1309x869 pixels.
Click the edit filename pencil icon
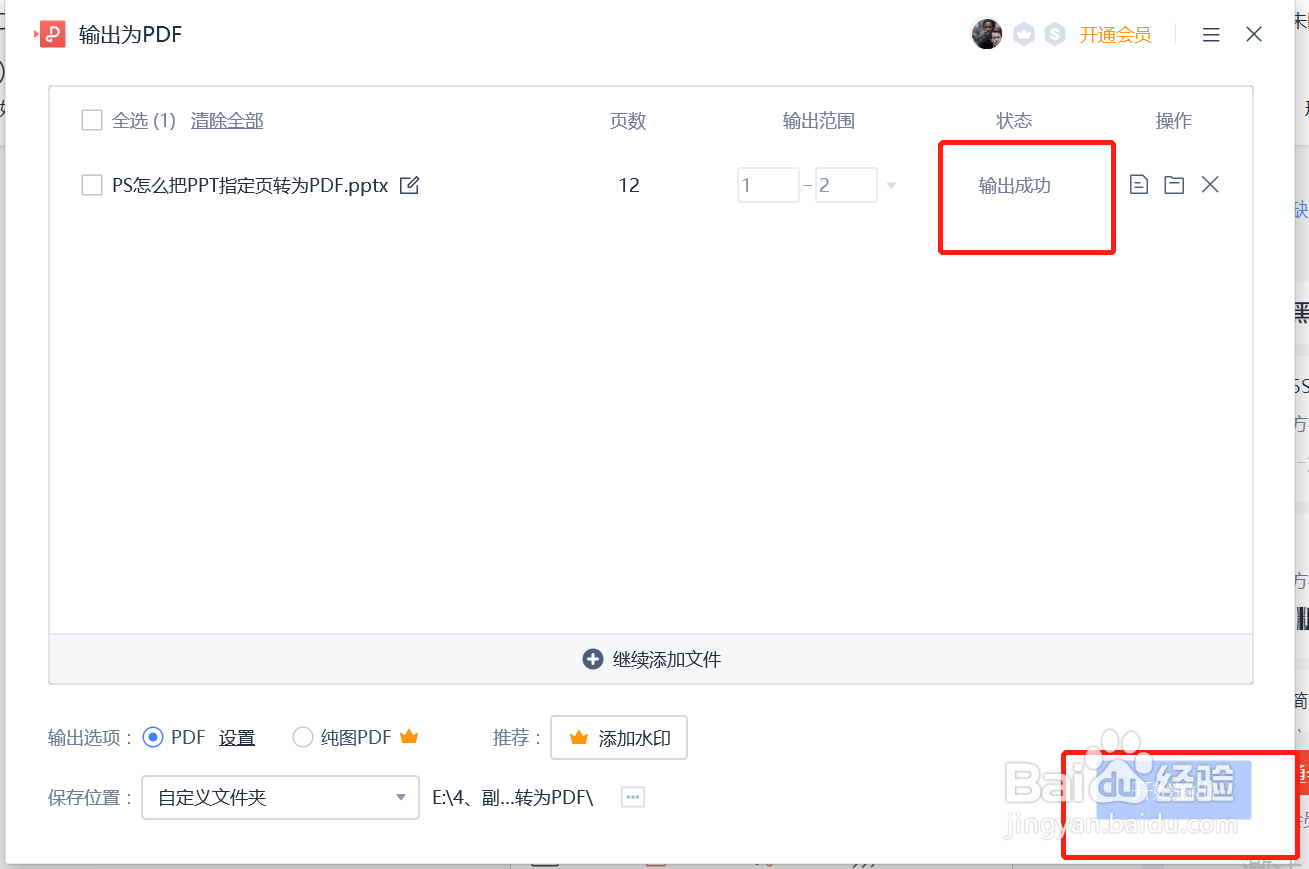coord(409,185)
